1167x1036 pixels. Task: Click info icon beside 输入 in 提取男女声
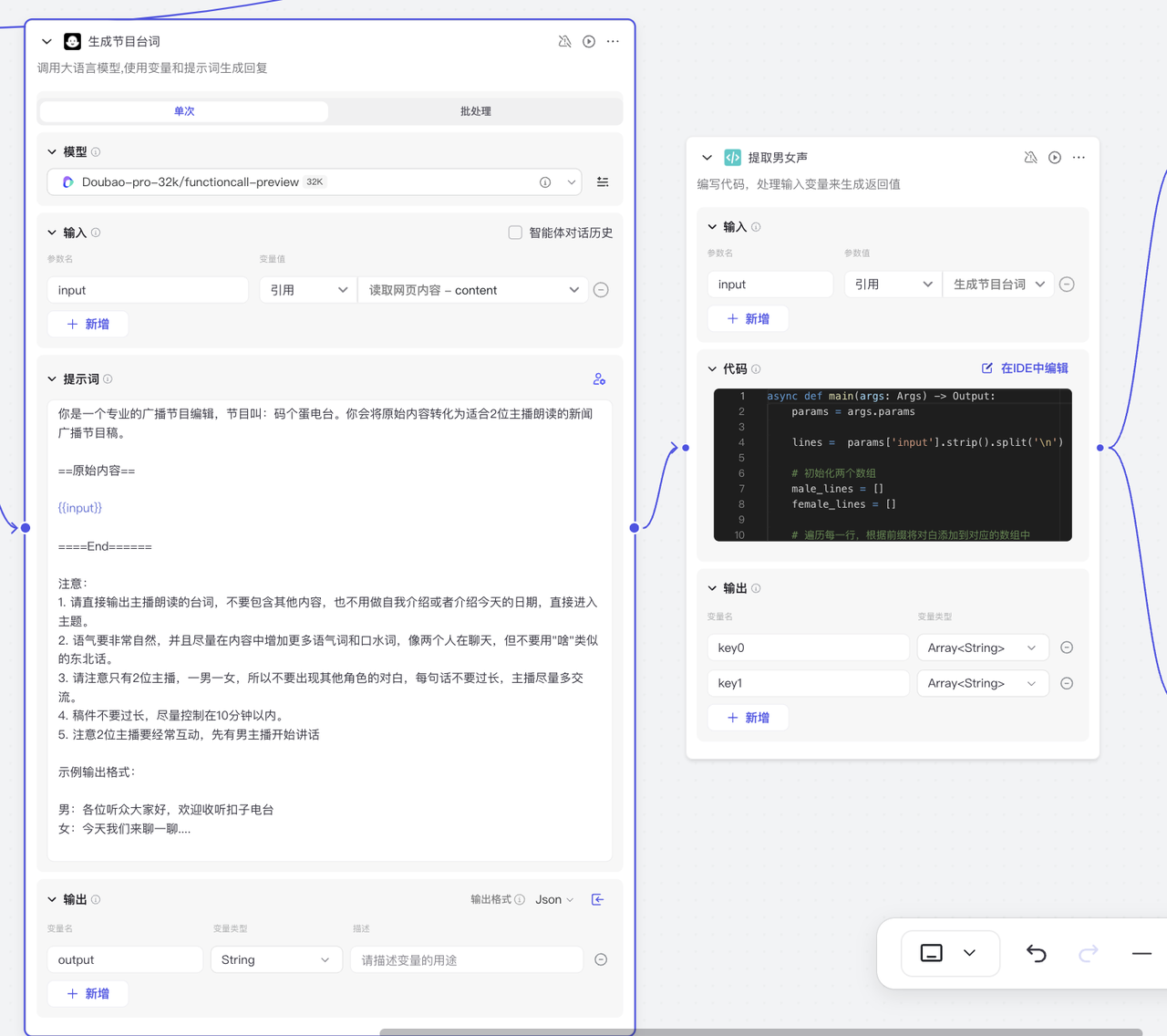click(756, 227)
